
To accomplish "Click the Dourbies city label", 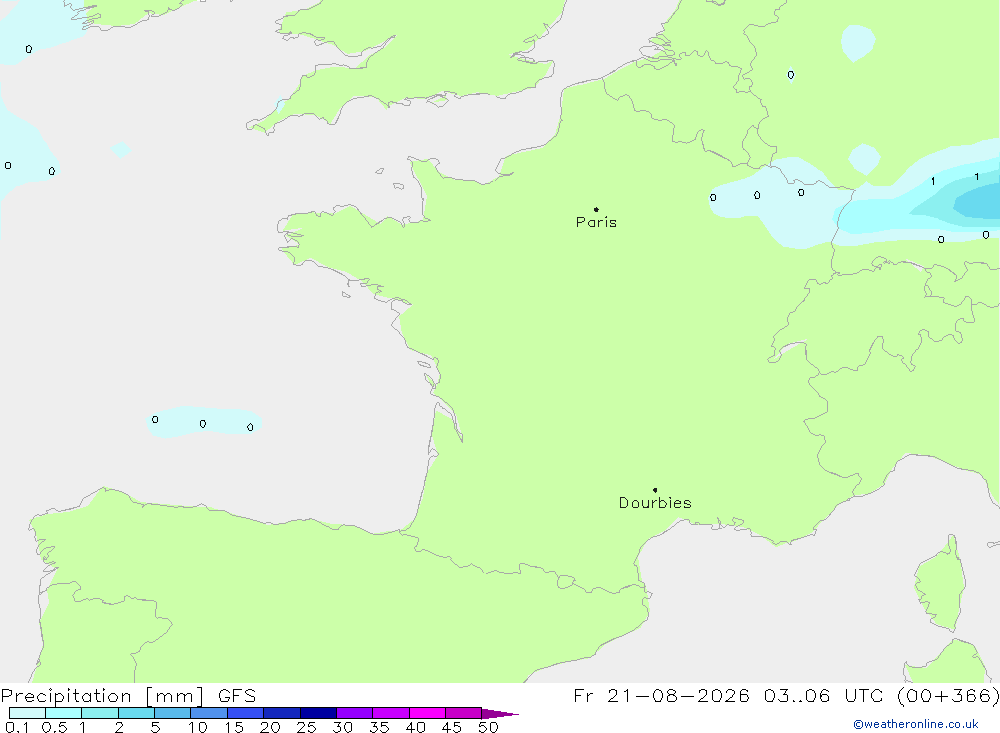I will pos(655,503).
